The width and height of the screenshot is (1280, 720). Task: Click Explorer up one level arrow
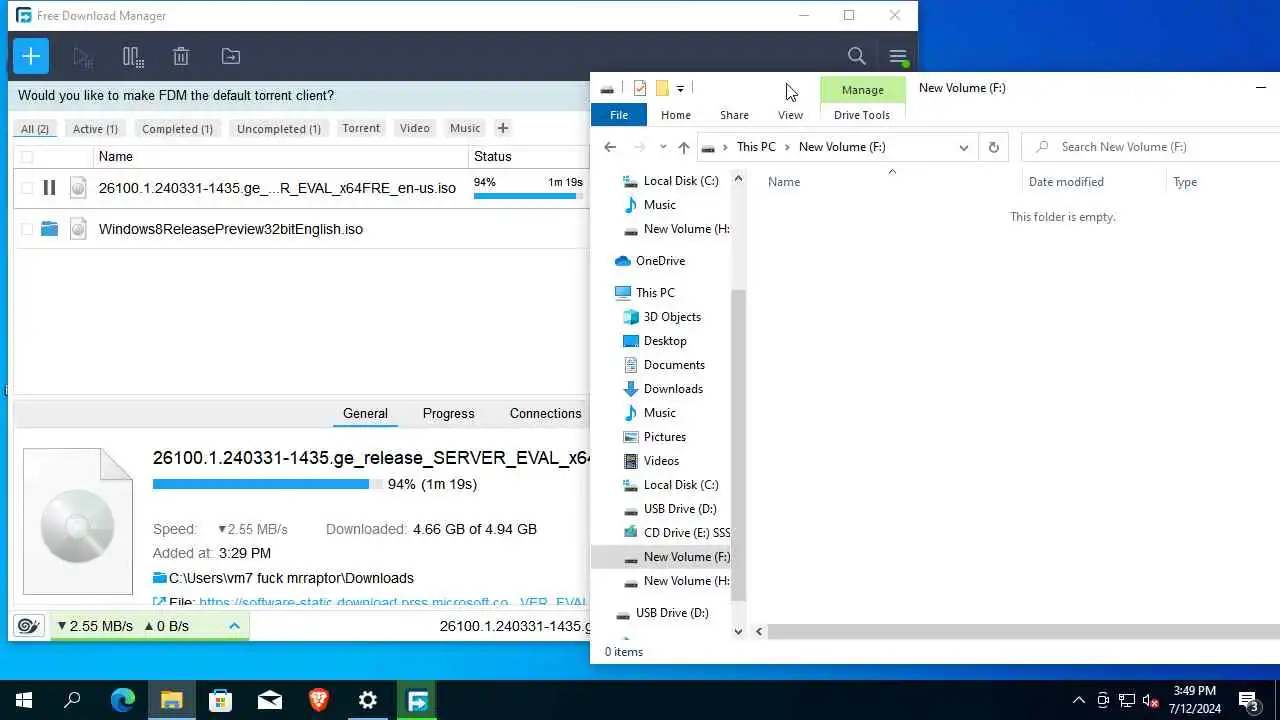click(683, 147)
